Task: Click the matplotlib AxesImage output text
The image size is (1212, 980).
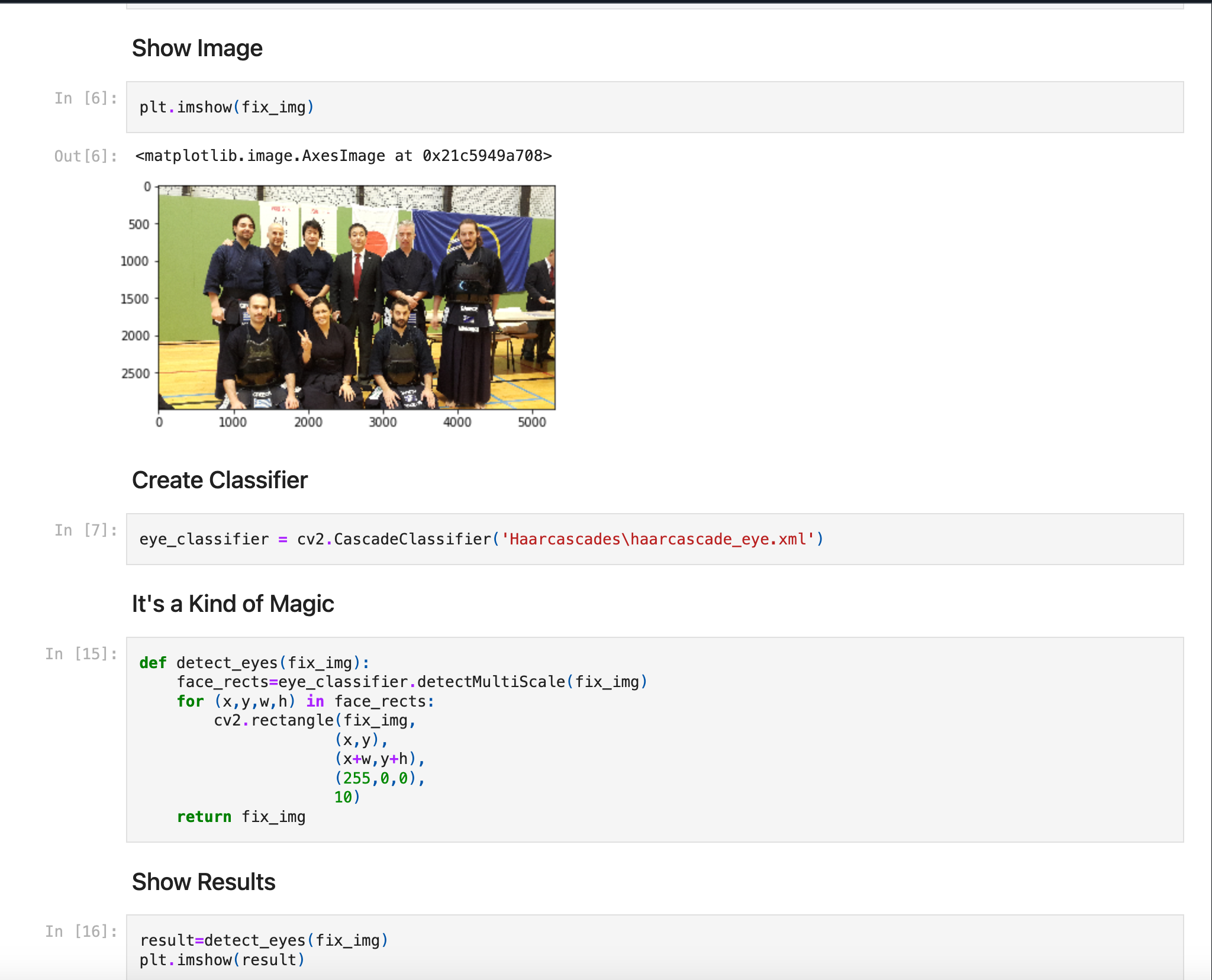Action: coord(343,156)
